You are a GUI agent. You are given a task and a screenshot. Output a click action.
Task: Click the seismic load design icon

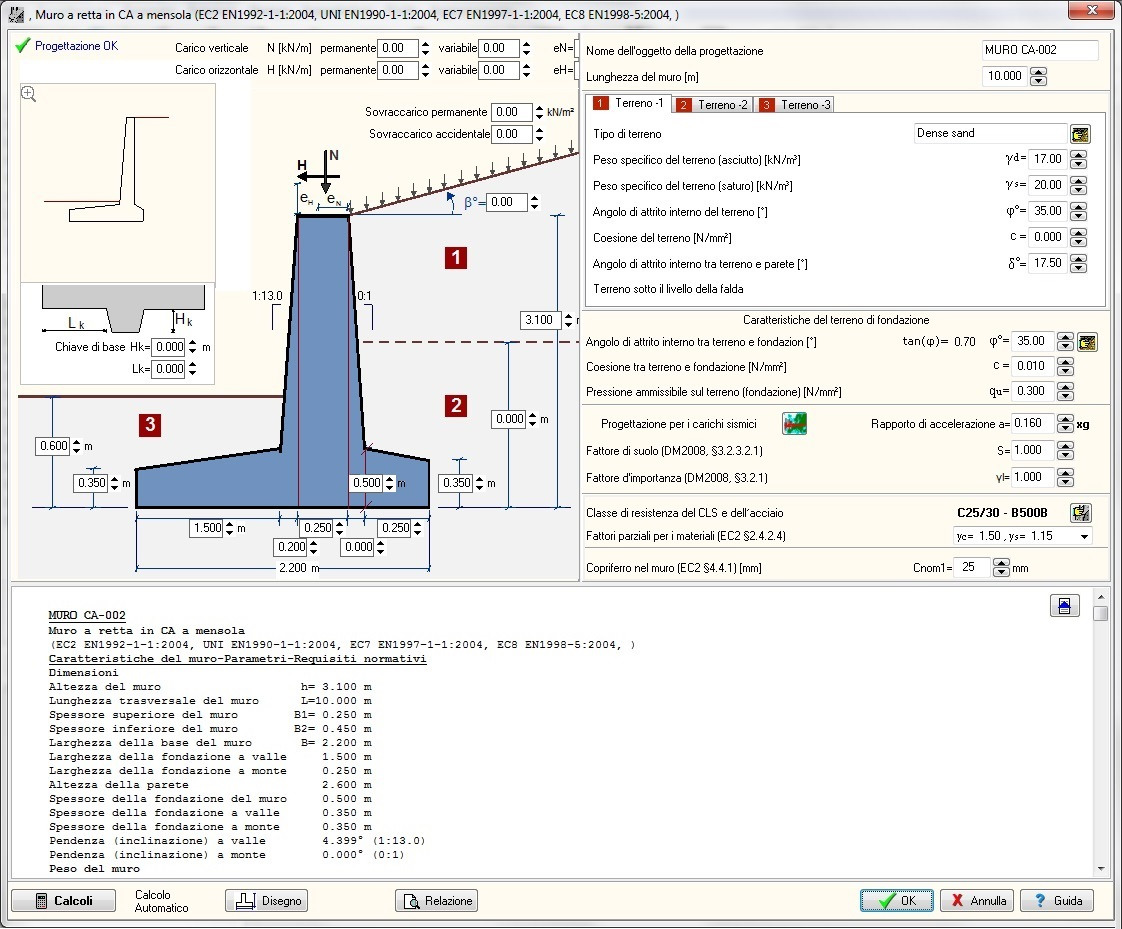(x=794, y=424)
